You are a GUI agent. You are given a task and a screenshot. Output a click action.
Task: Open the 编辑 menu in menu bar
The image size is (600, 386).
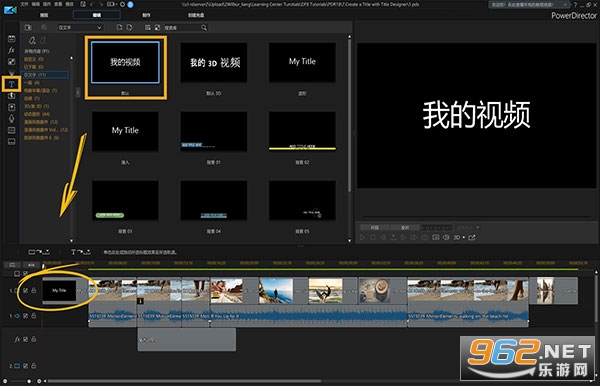click(36, 4)
